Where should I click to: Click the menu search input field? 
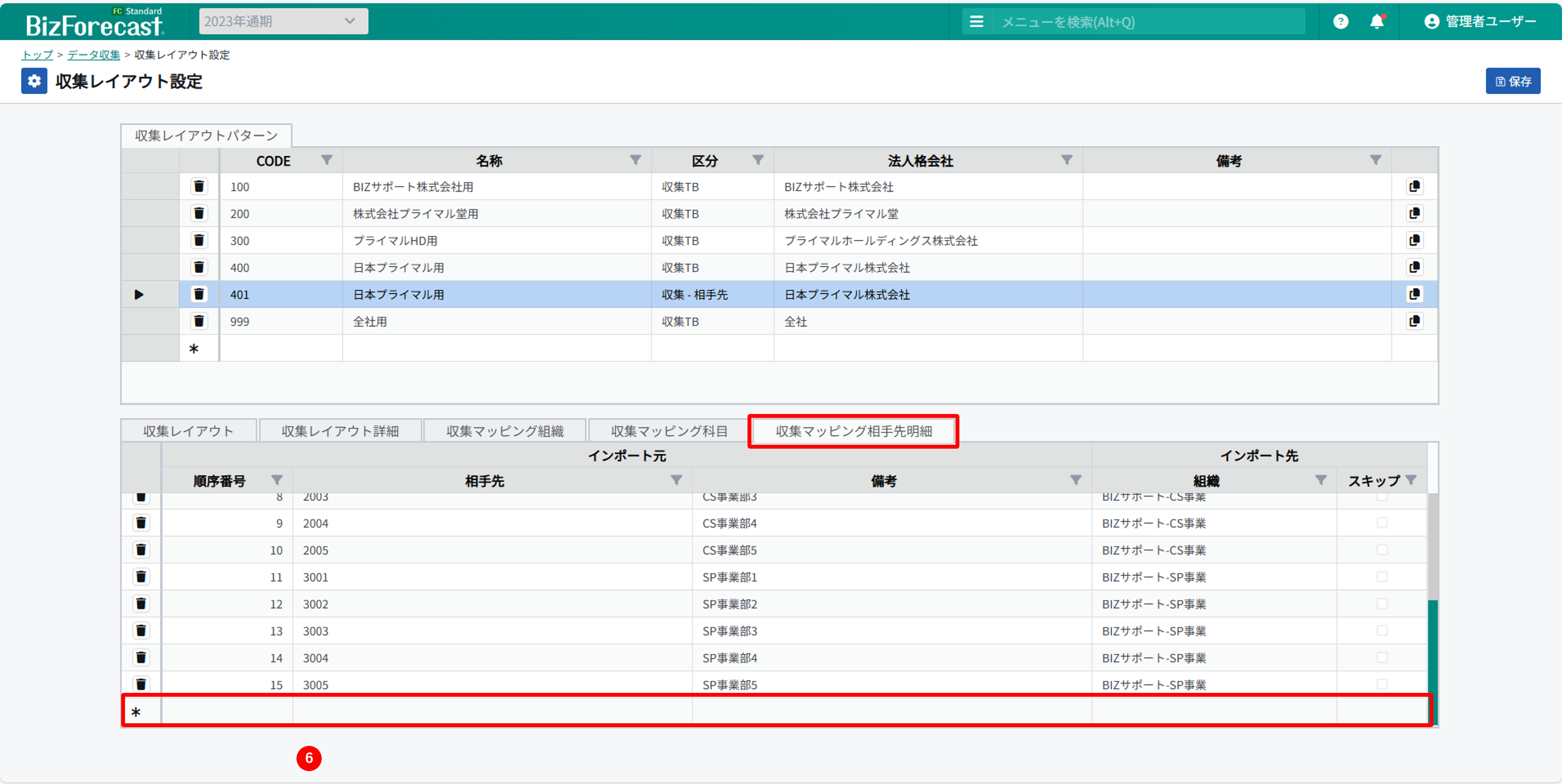1146,22
